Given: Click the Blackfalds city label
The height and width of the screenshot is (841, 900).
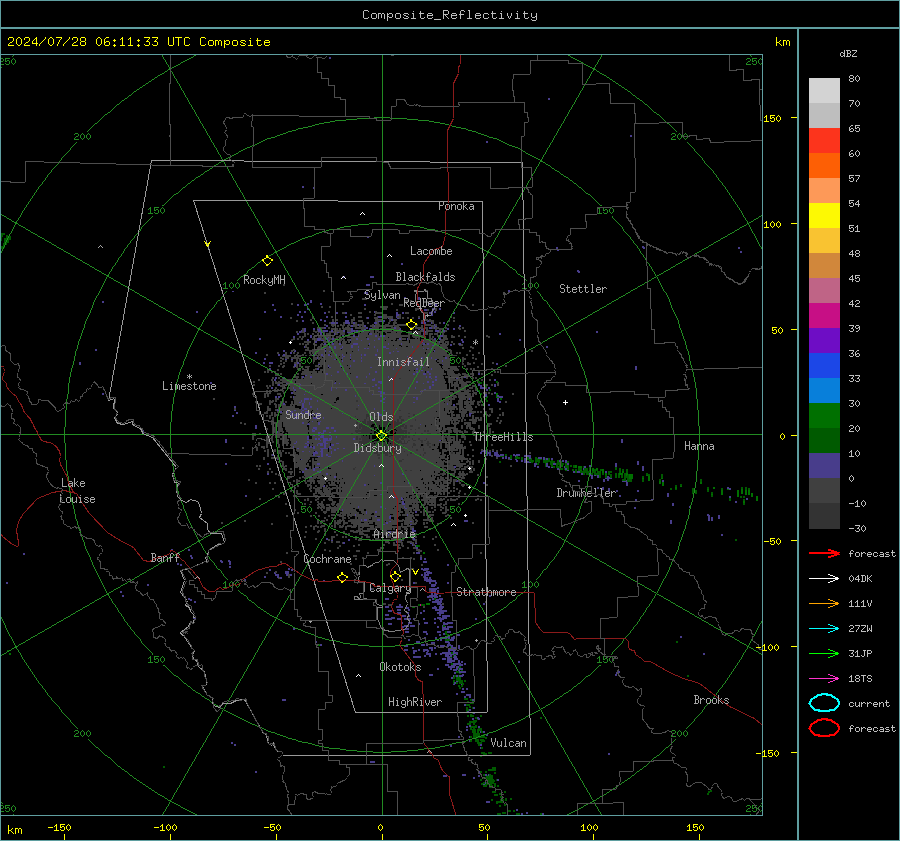Looking at the screenshot, I should pyautogui.click(x=425, y=277).
